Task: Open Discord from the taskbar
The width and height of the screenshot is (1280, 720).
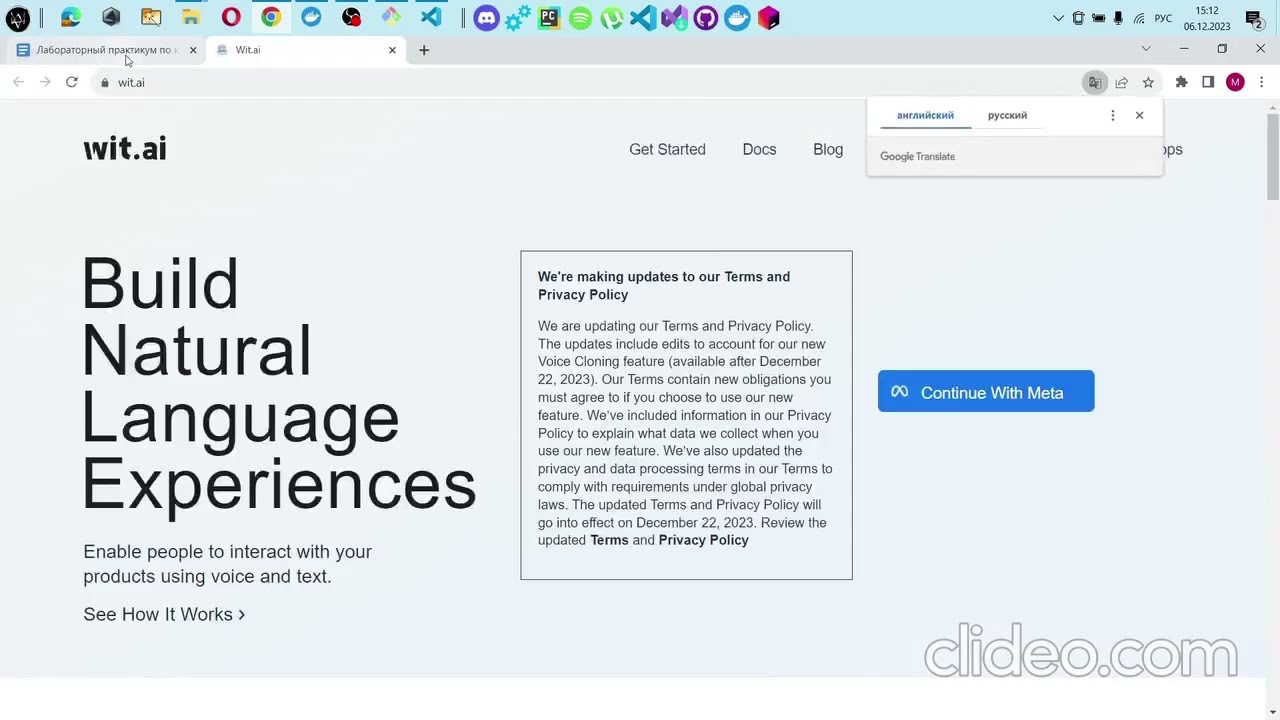Action: [486, 17]
